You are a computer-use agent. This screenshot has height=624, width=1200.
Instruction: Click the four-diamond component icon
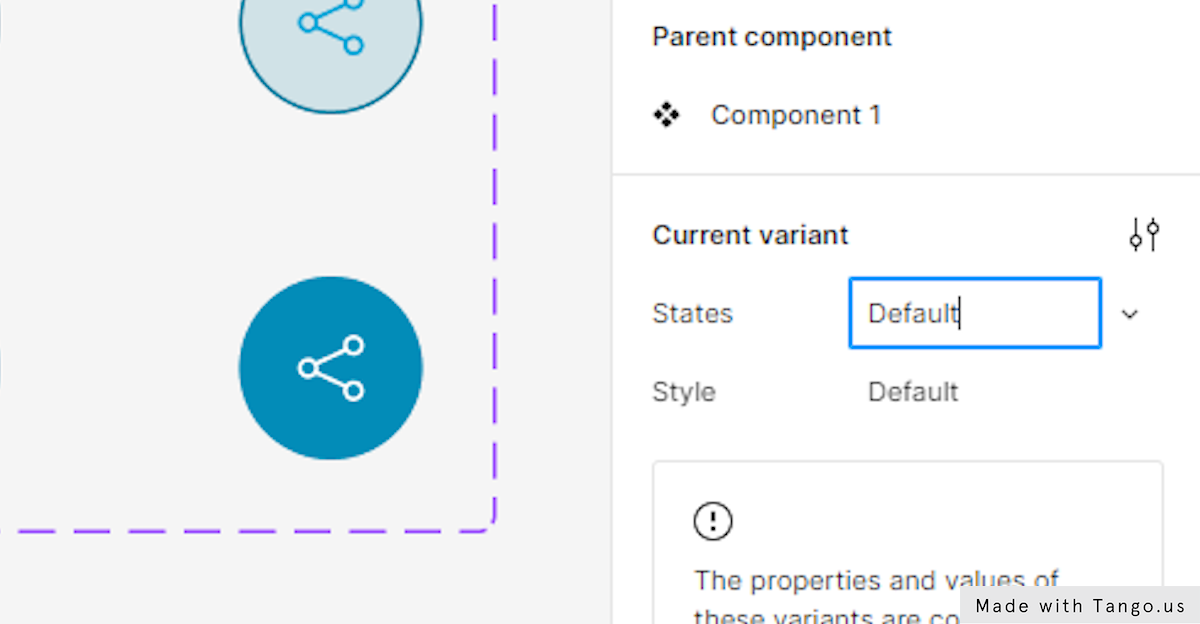pos(666,115)
